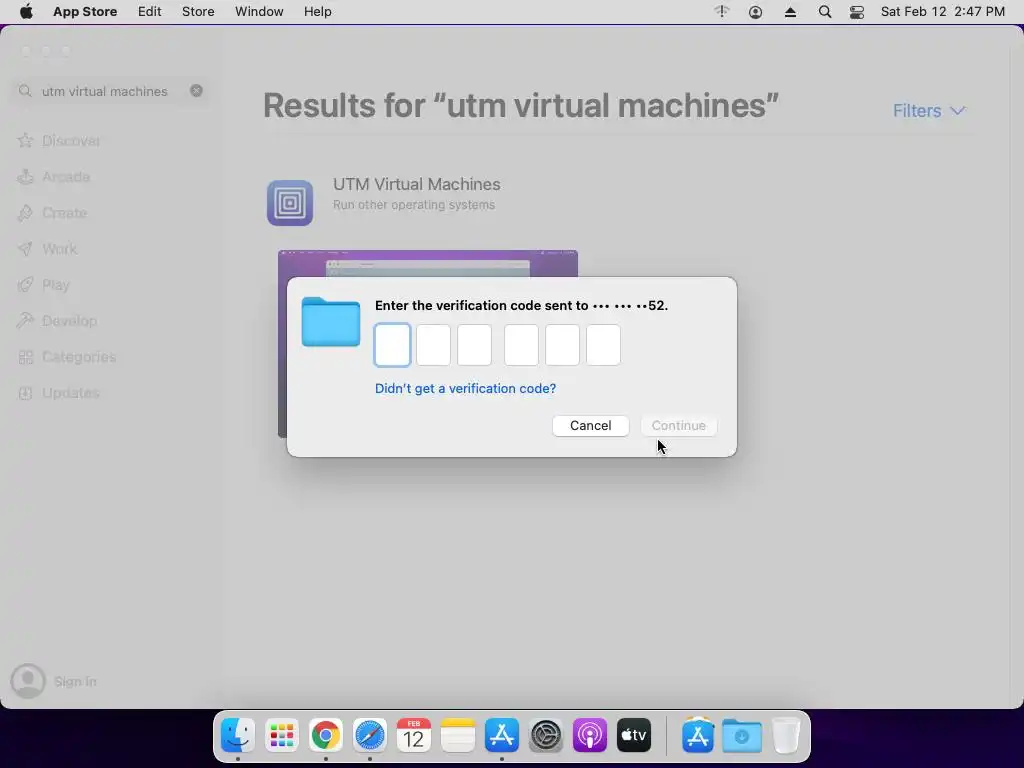Open the Edit menu

point(150,12)
